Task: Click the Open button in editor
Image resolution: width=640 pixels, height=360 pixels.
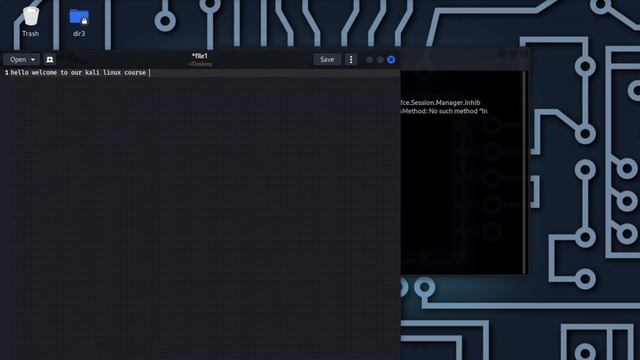Action: point(18,60)
